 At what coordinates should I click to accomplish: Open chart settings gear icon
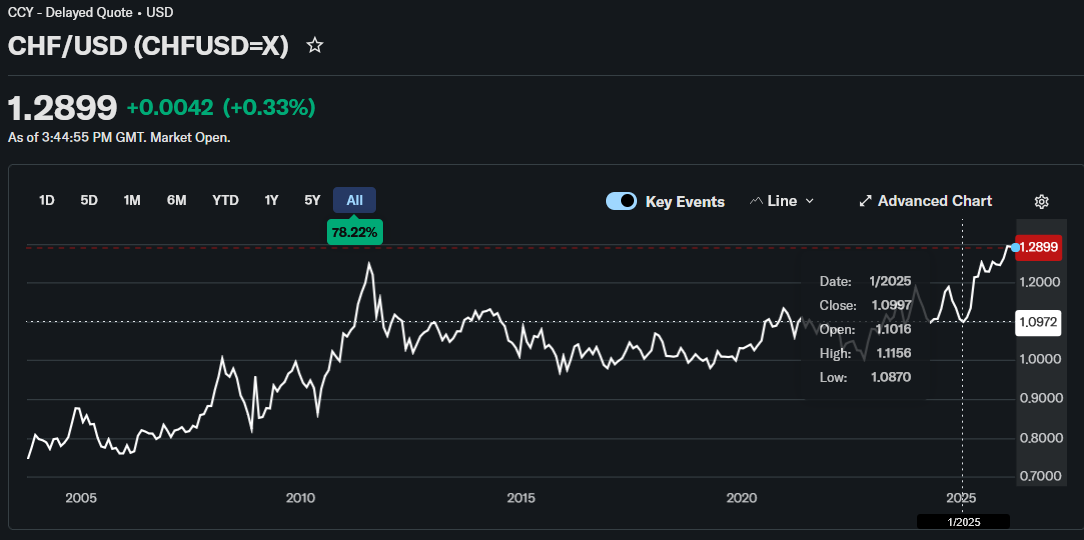1041,202
